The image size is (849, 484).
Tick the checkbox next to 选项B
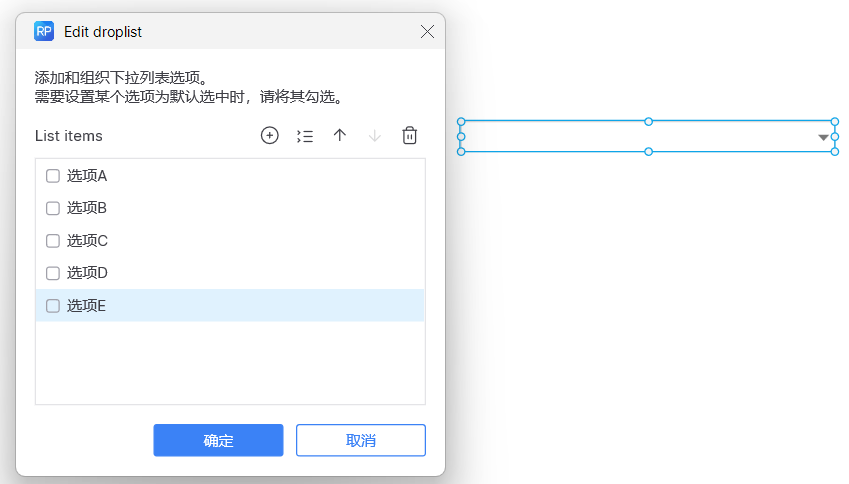point(53,208)
